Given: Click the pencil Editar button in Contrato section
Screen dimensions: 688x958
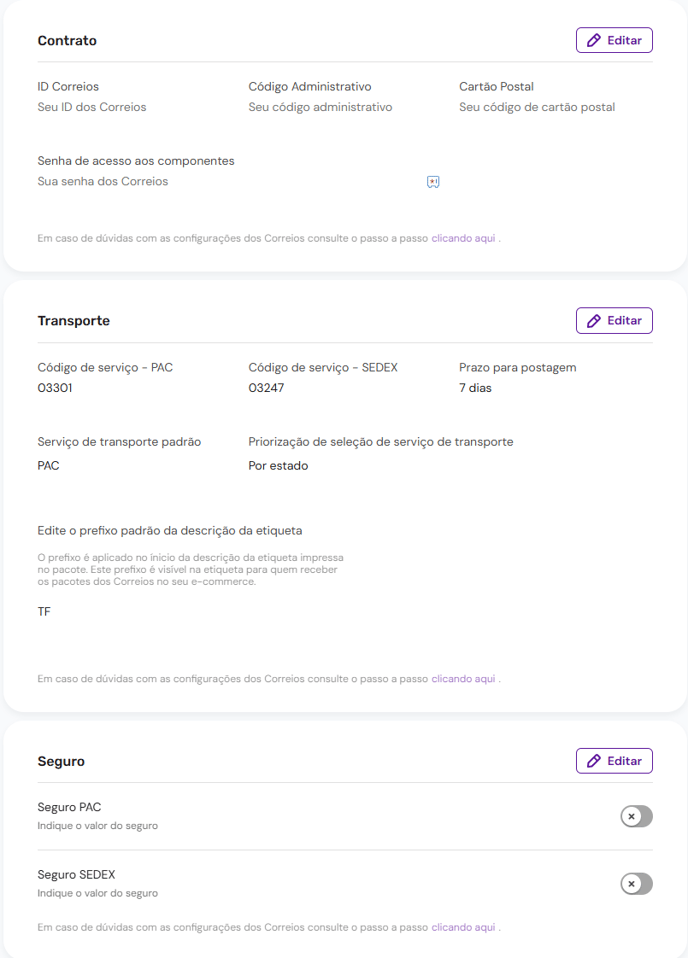Looking at the screenshot, I should click(614, 40).
